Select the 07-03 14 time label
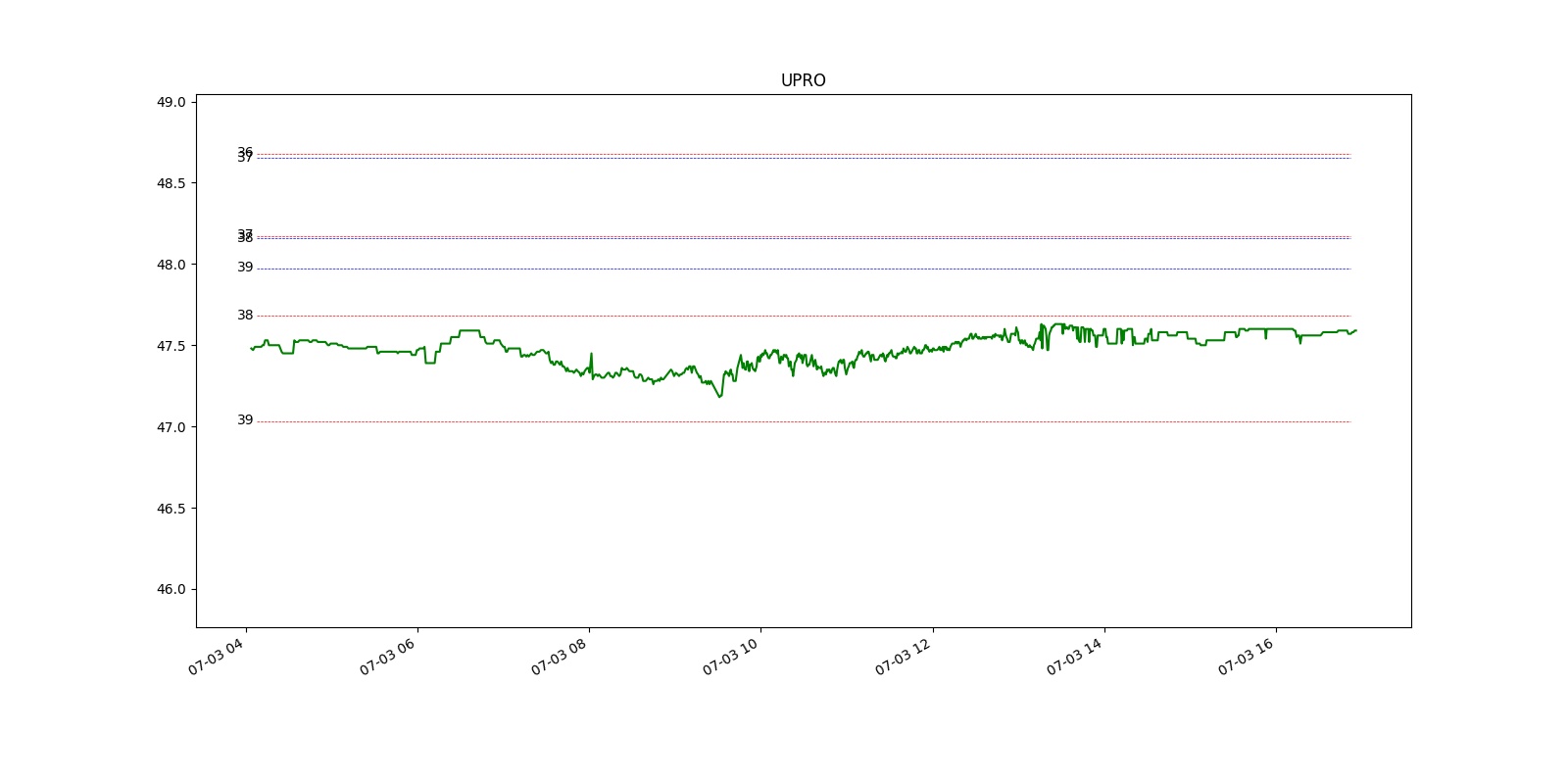1568x784 pixels. click(1074, 656)
